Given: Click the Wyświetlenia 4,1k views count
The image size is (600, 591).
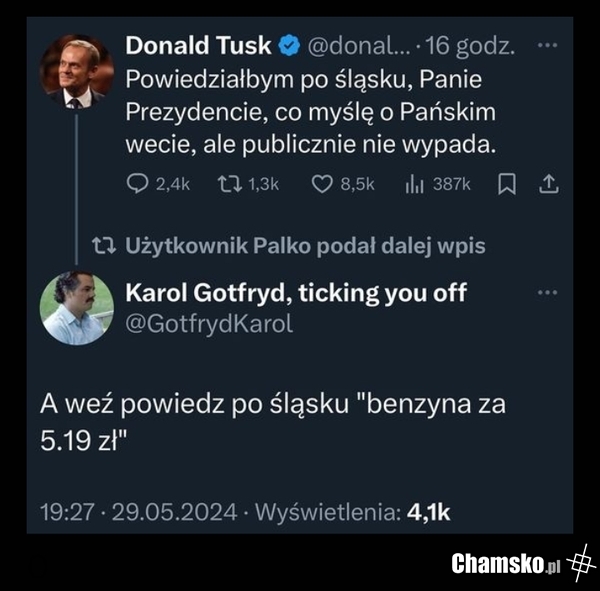Looking at the screenshot, I should pos(354,512).
